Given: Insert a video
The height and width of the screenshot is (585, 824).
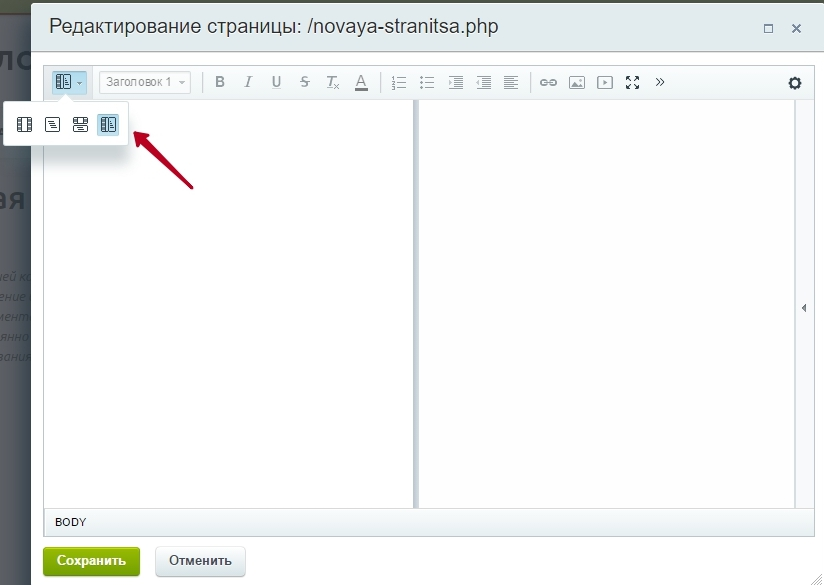Looking at the screenshot, I should point(605,83).
